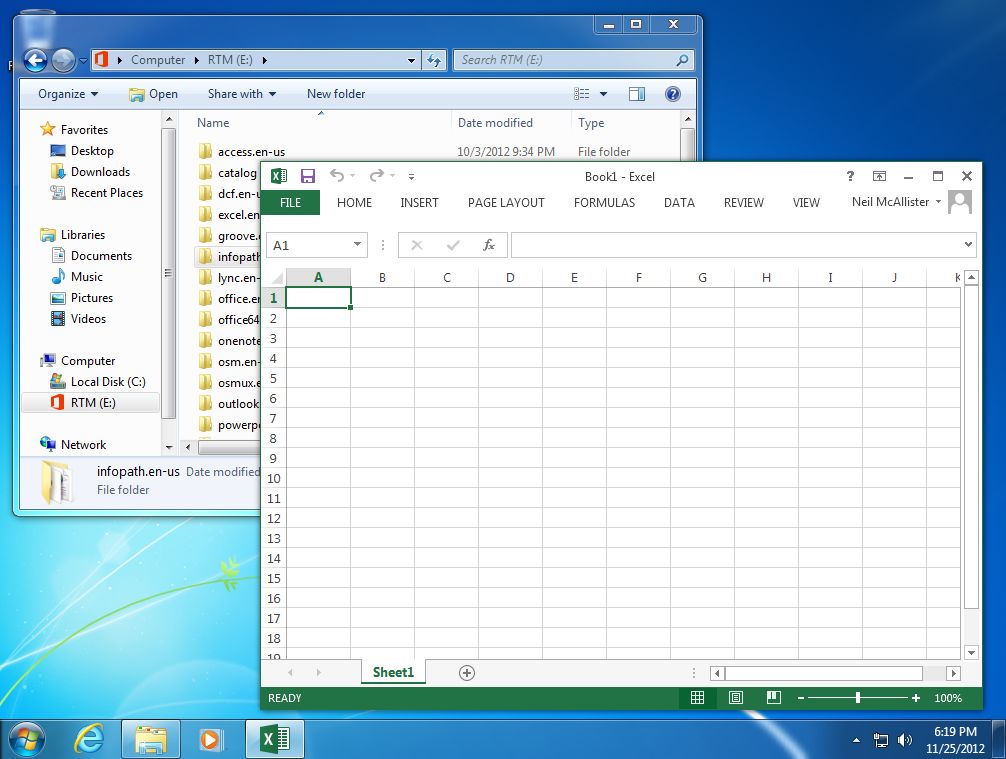Zoom in with the plus button
This screenshot has width=1006, height=759.
click(x=916, y=698)
